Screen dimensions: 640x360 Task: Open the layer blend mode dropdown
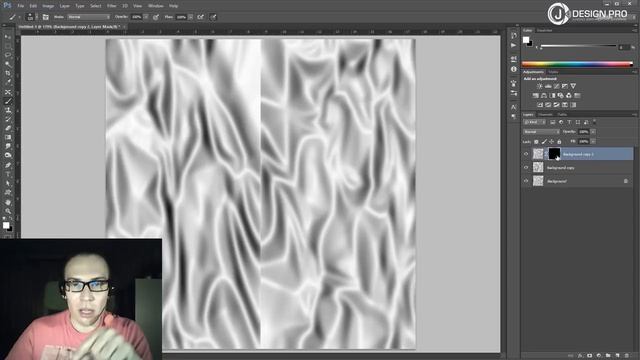coord(541,132)
